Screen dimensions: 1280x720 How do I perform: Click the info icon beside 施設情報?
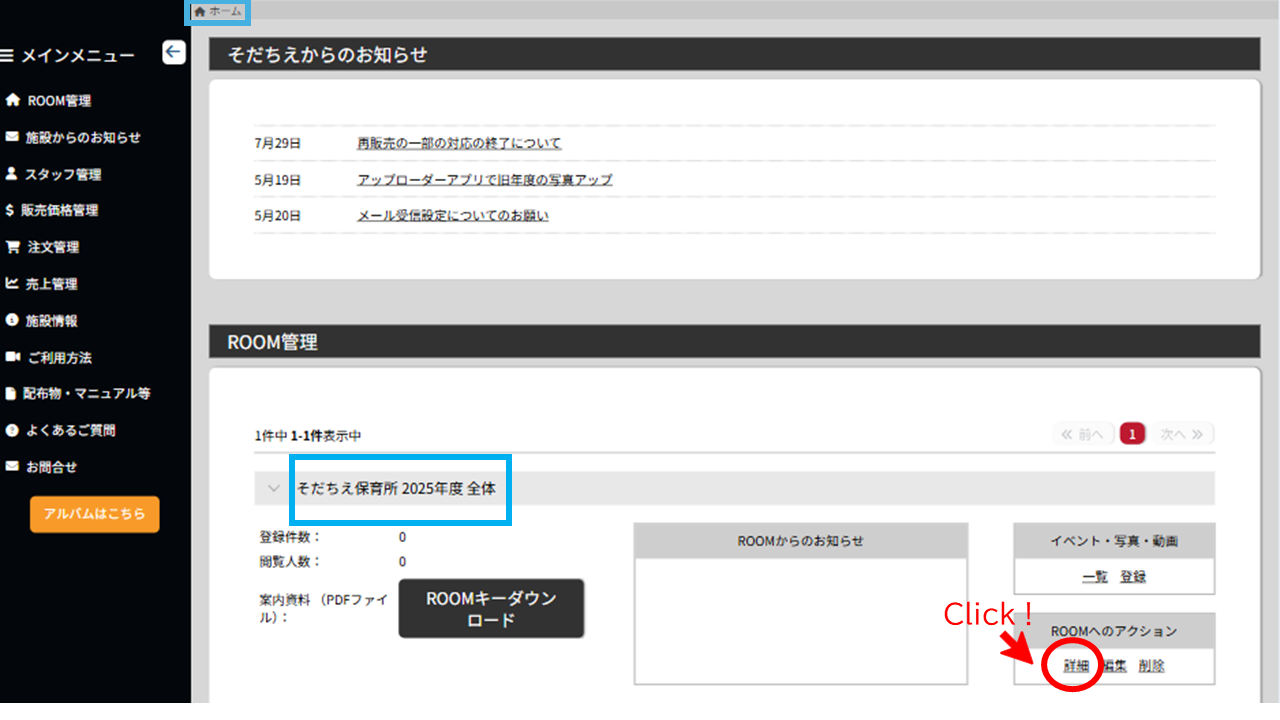coord(11,320)
